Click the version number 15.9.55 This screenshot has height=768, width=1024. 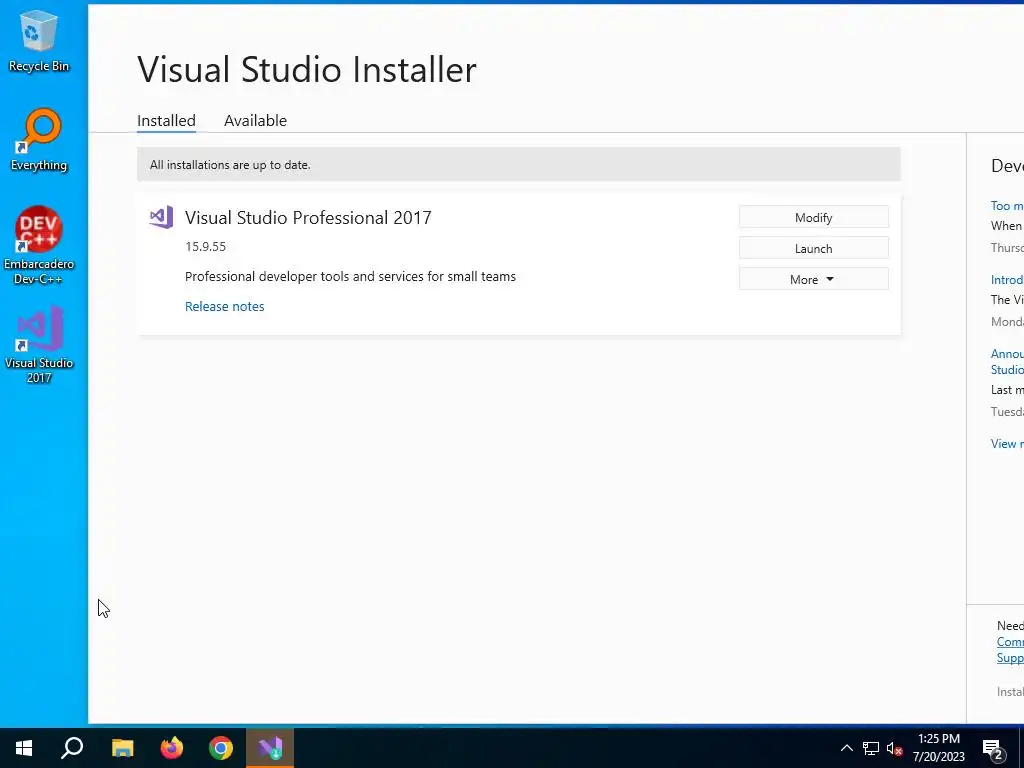point(205,246)
